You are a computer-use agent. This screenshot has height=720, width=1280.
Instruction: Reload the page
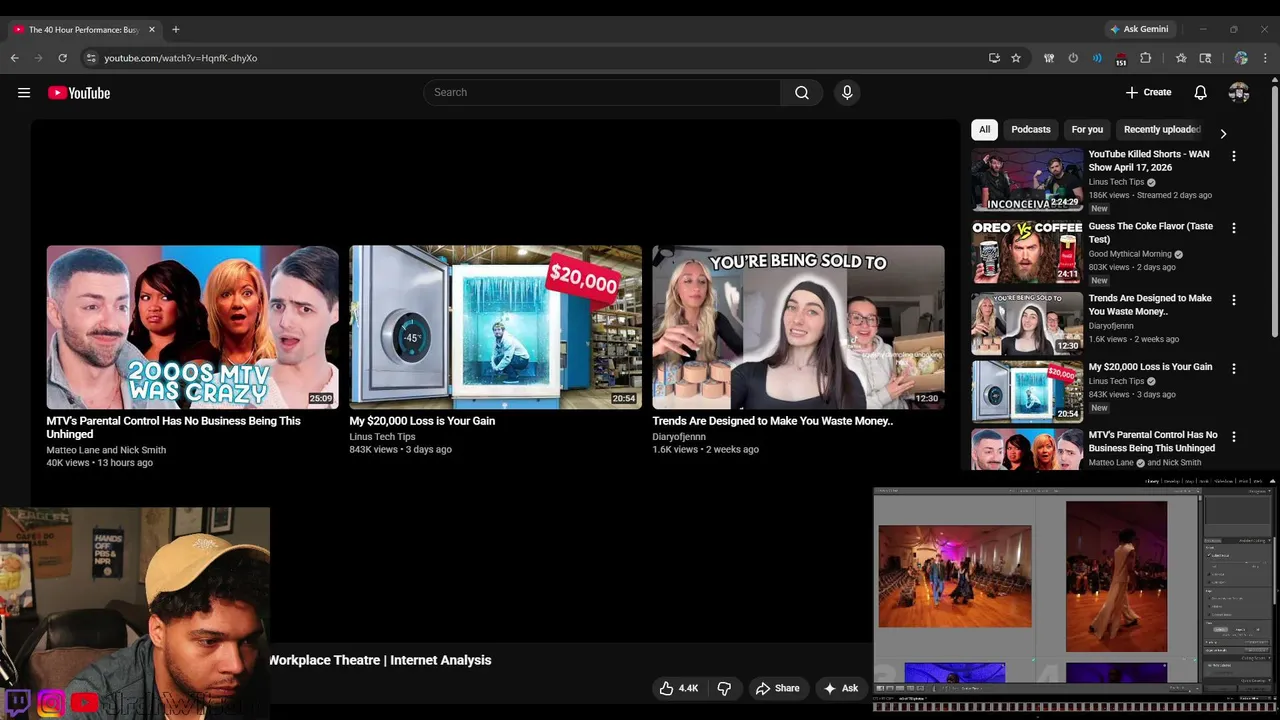tap(62, 58)
